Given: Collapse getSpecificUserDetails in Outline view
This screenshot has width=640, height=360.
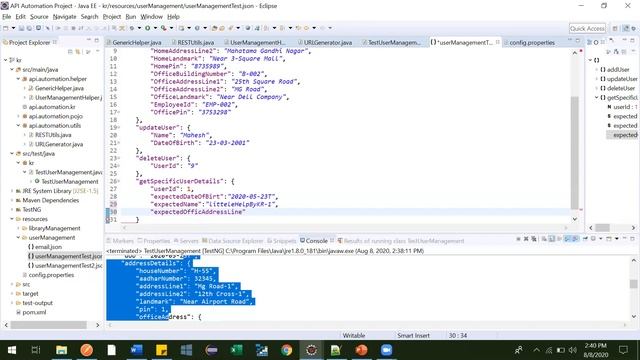Looking at the screenshot, I should pyautogui.click(x=596, y=98).
